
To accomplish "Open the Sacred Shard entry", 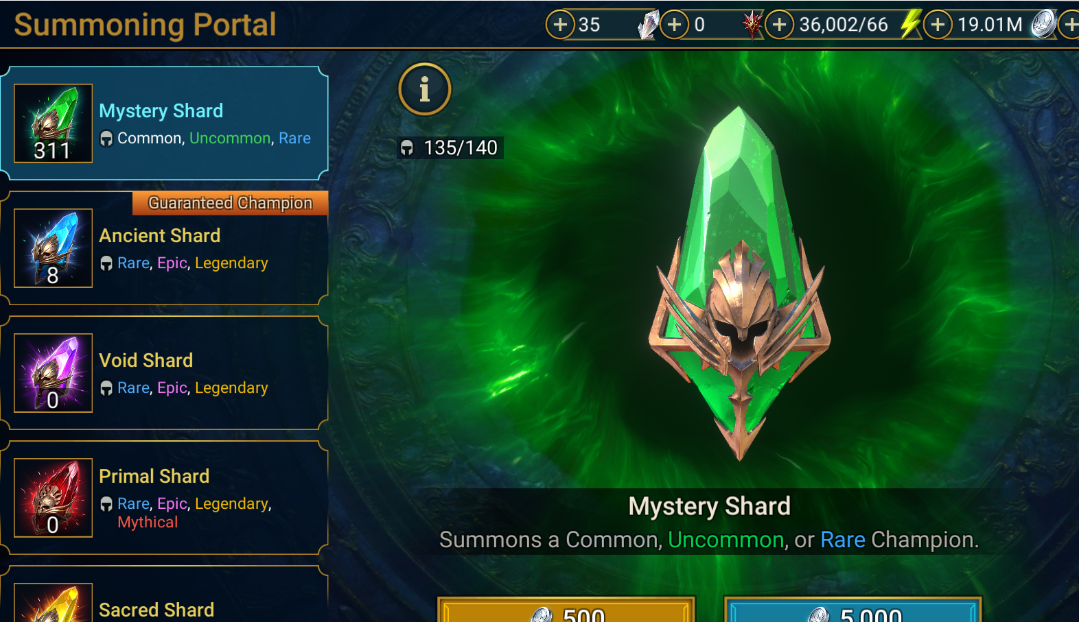I will click(x=164, y=595).
